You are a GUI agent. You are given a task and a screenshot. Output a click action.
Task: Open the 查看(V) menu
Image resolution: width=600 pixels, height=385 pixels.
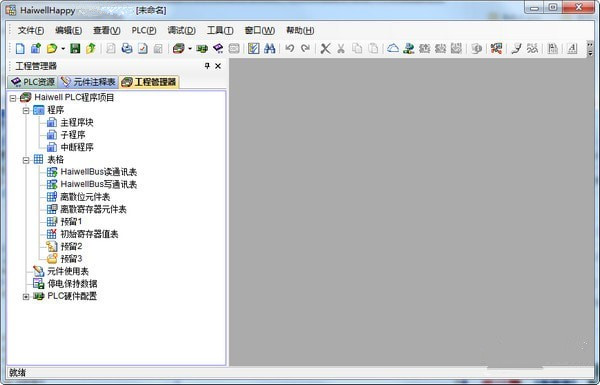(106, 30)
